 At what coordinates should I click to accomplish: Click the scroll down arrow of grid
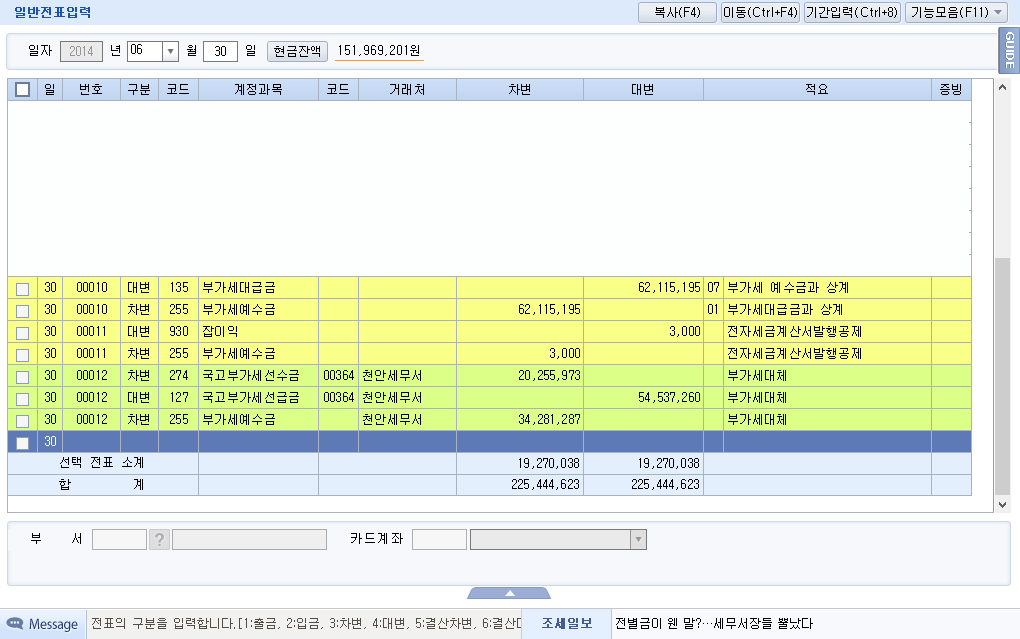click(1002, 504)
